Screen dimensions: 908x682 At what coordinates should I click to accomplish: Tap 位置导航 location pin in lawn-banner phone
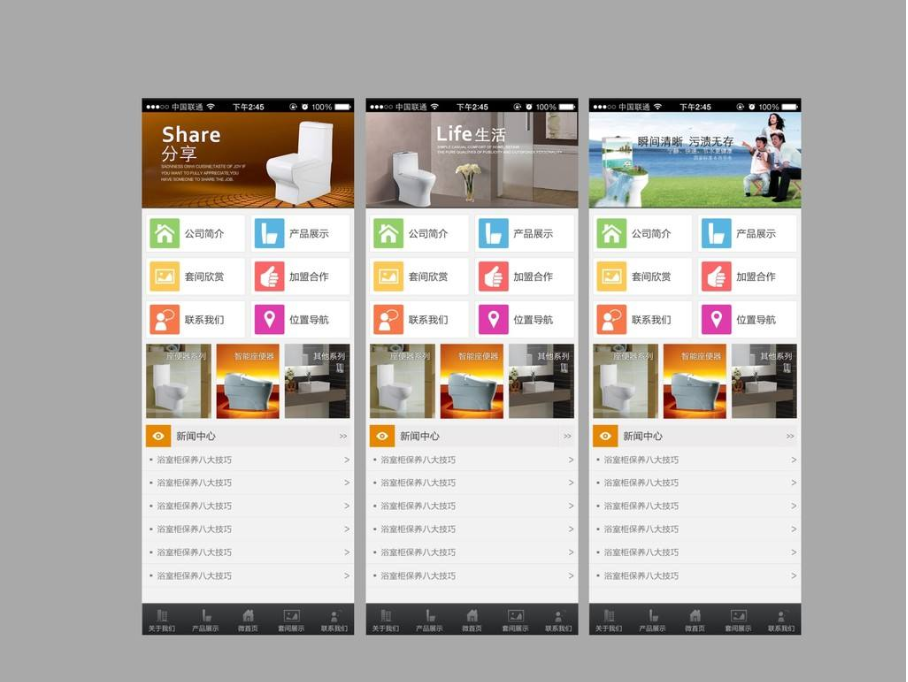pos(716,319)
